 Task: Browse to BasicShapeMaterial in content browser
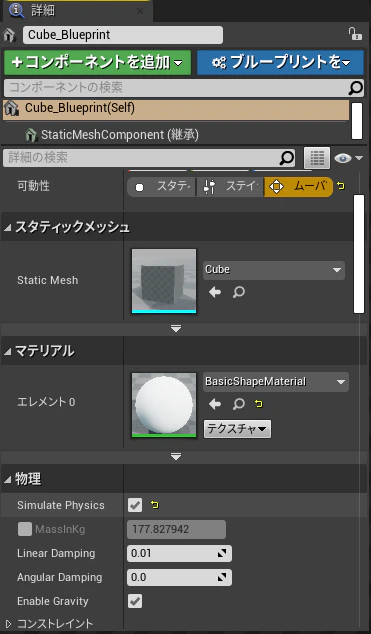pos(239,404)
